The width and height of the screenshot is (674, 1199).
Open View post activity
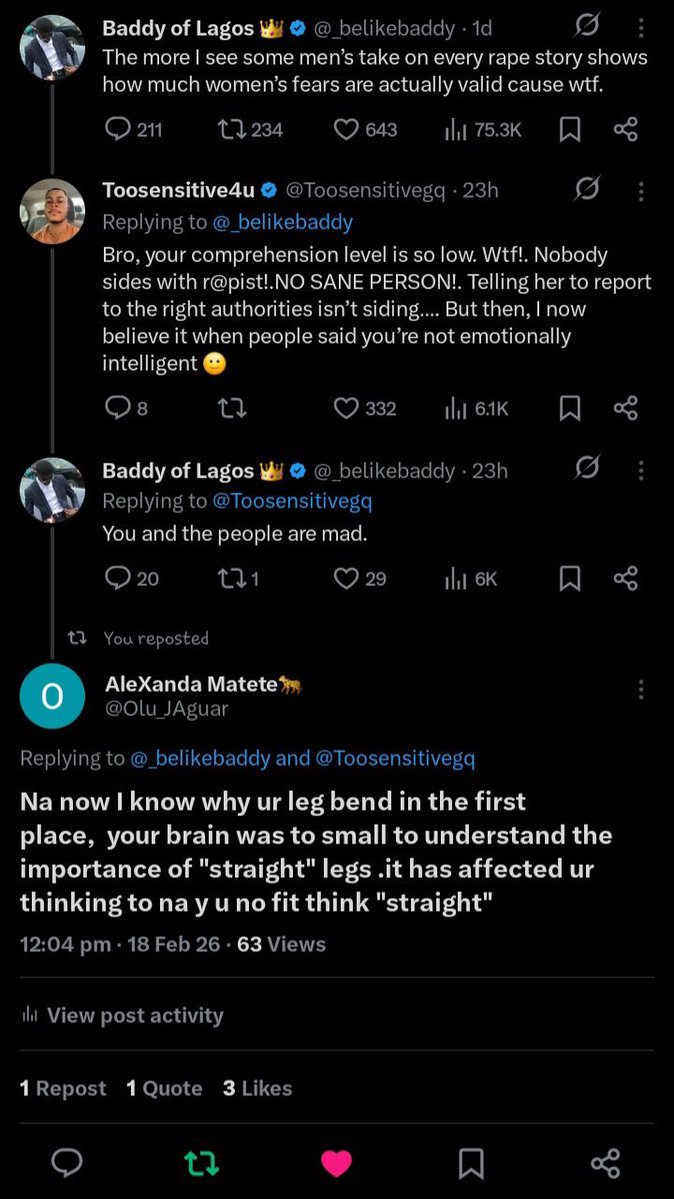[122, 1015]
